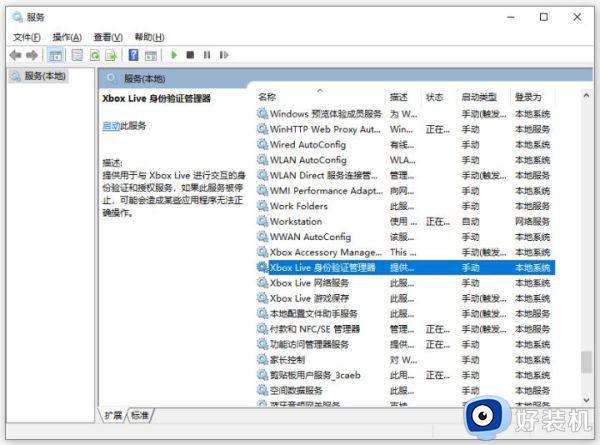Image resolution: width=600 pixels, height=445 pixels.
Task: Open the 查看(V) menu
Action: click(x=108, y=37)
